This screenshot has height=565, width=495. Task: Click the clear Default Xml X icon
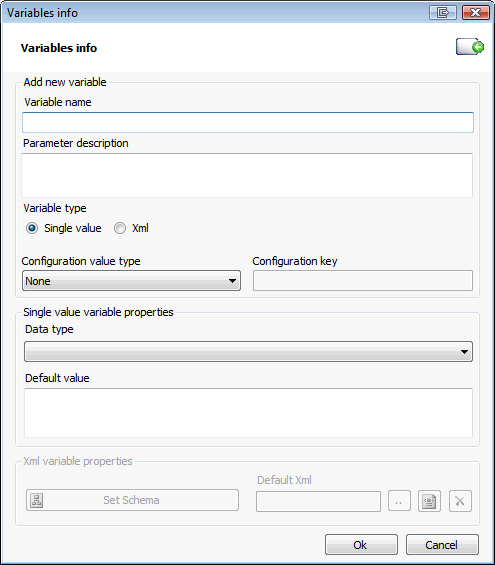coord(460,501)
